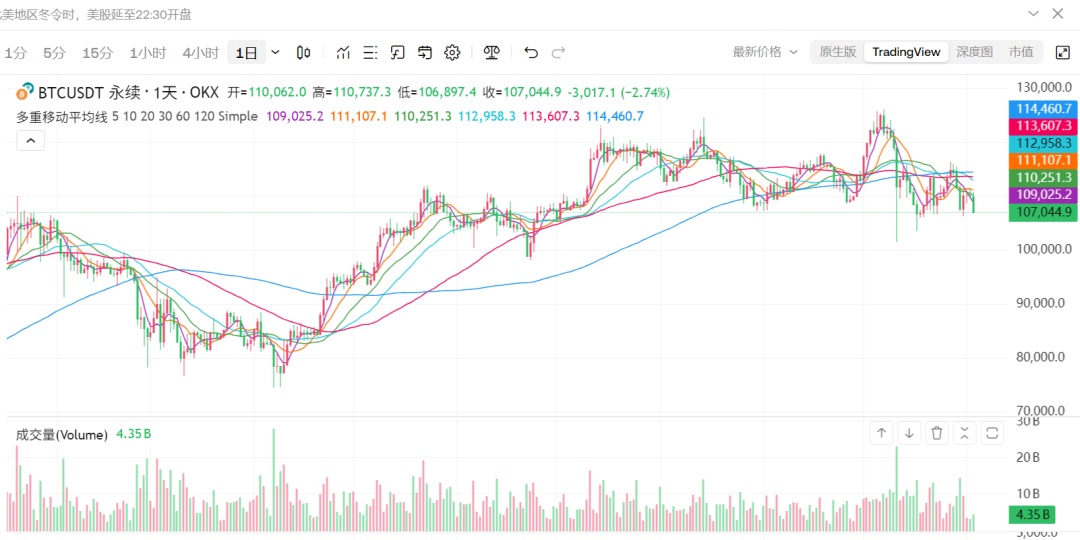Switch to the 深度图 tab
Image resolution: width=1080 pixels, height=540 pixels.
(974, 52)
